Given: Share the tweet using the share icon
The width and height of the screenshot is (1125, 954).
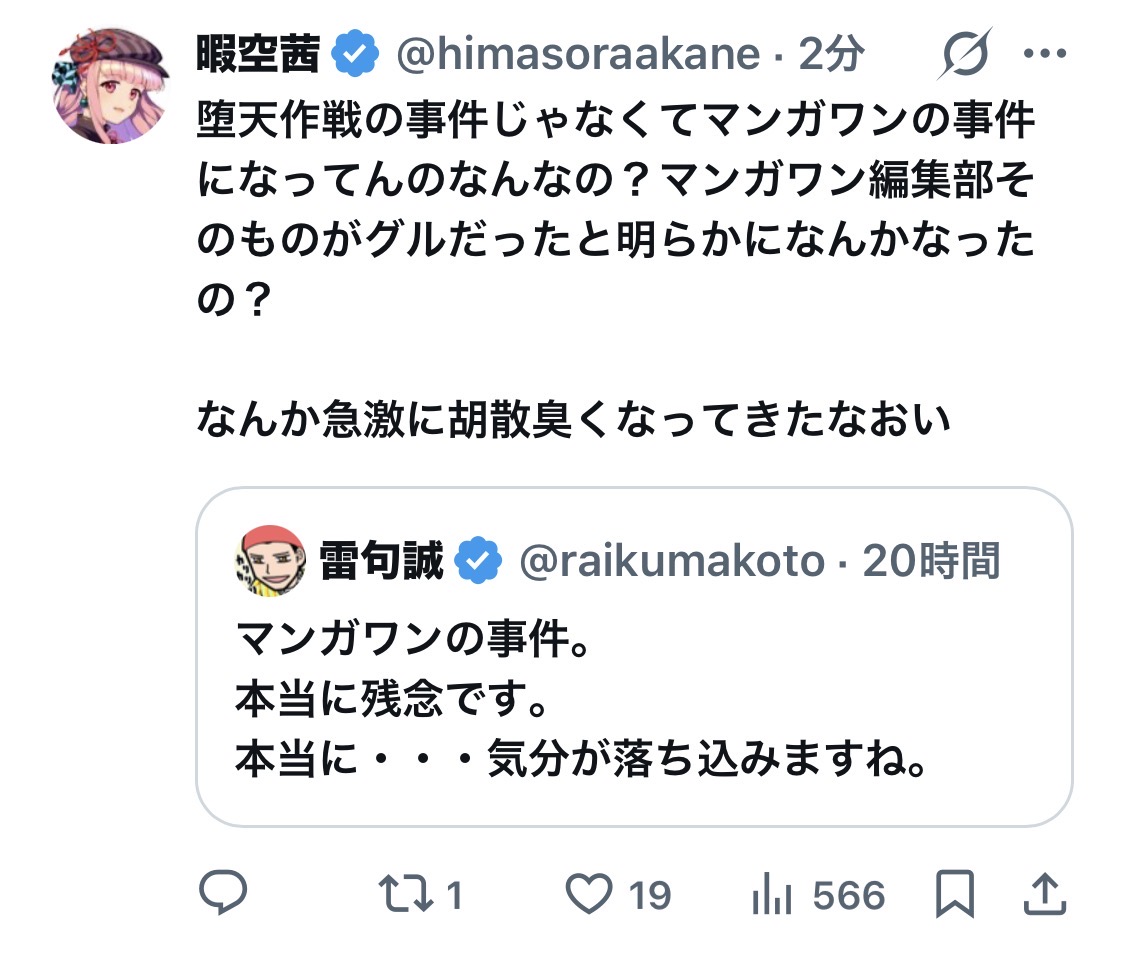Looking at the screenshot, I should tap(1043, 892).
